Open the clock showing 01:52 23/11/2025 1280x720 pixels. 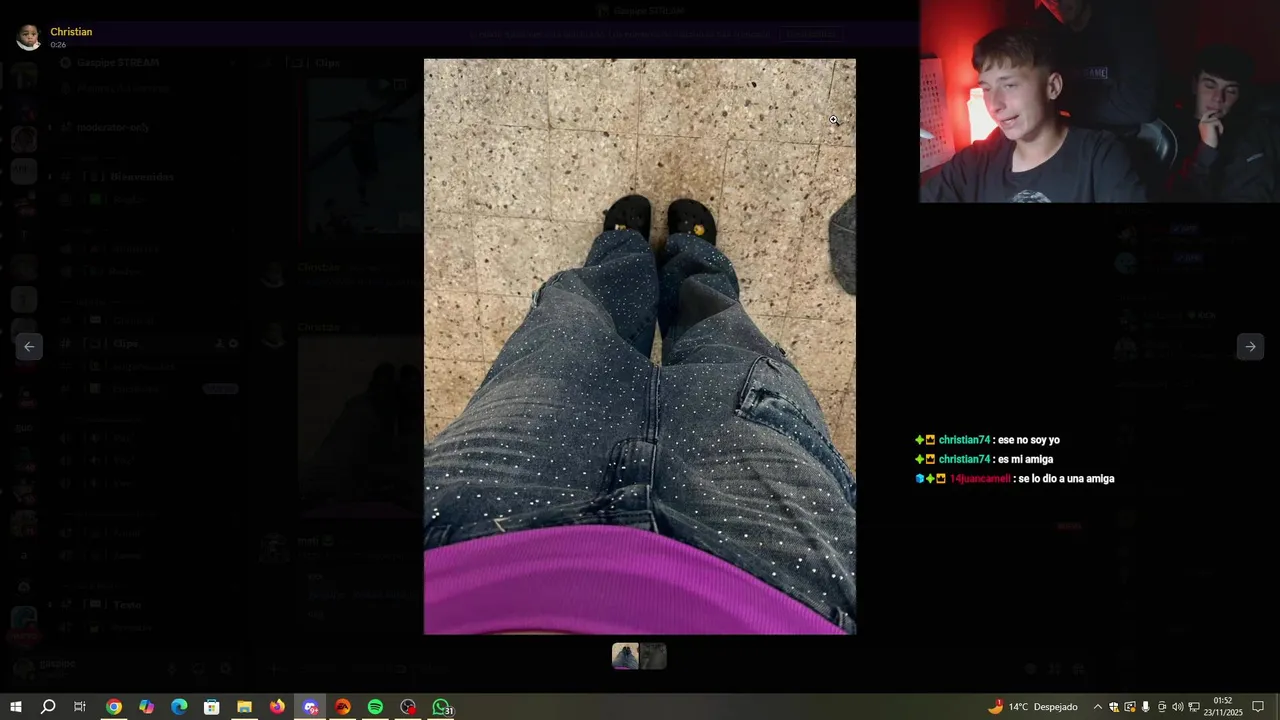click(x=1222, y=707)
